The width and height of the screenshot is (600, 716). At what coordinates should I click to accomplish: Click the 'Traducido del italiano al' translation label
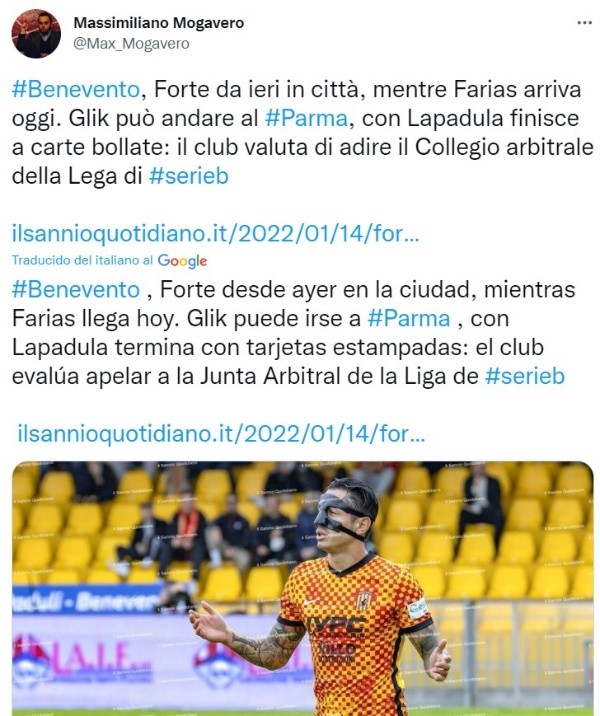[x=83, y=260]
